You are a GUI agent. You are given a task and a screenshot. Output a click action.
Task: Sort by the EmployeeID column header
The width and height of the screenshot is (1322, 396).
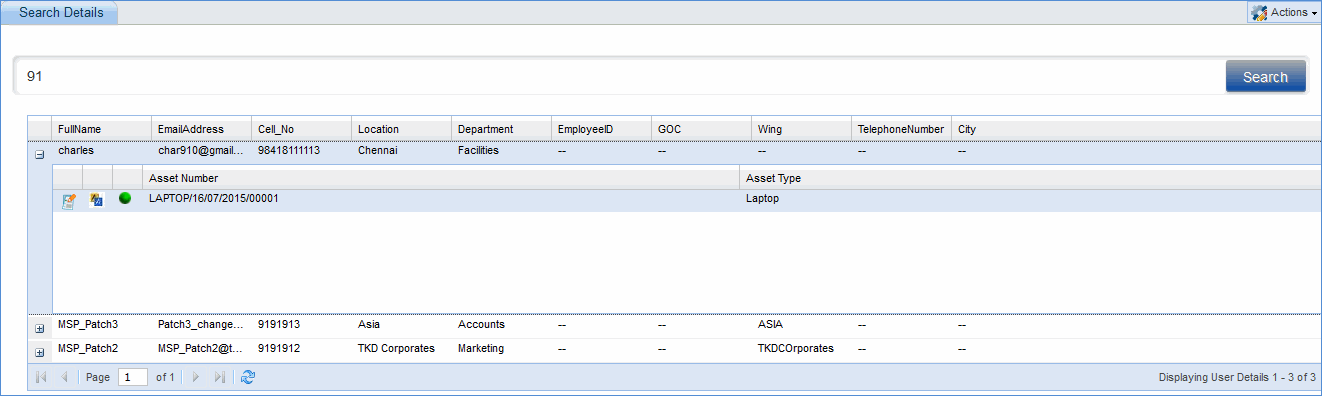tap(602, 129)
